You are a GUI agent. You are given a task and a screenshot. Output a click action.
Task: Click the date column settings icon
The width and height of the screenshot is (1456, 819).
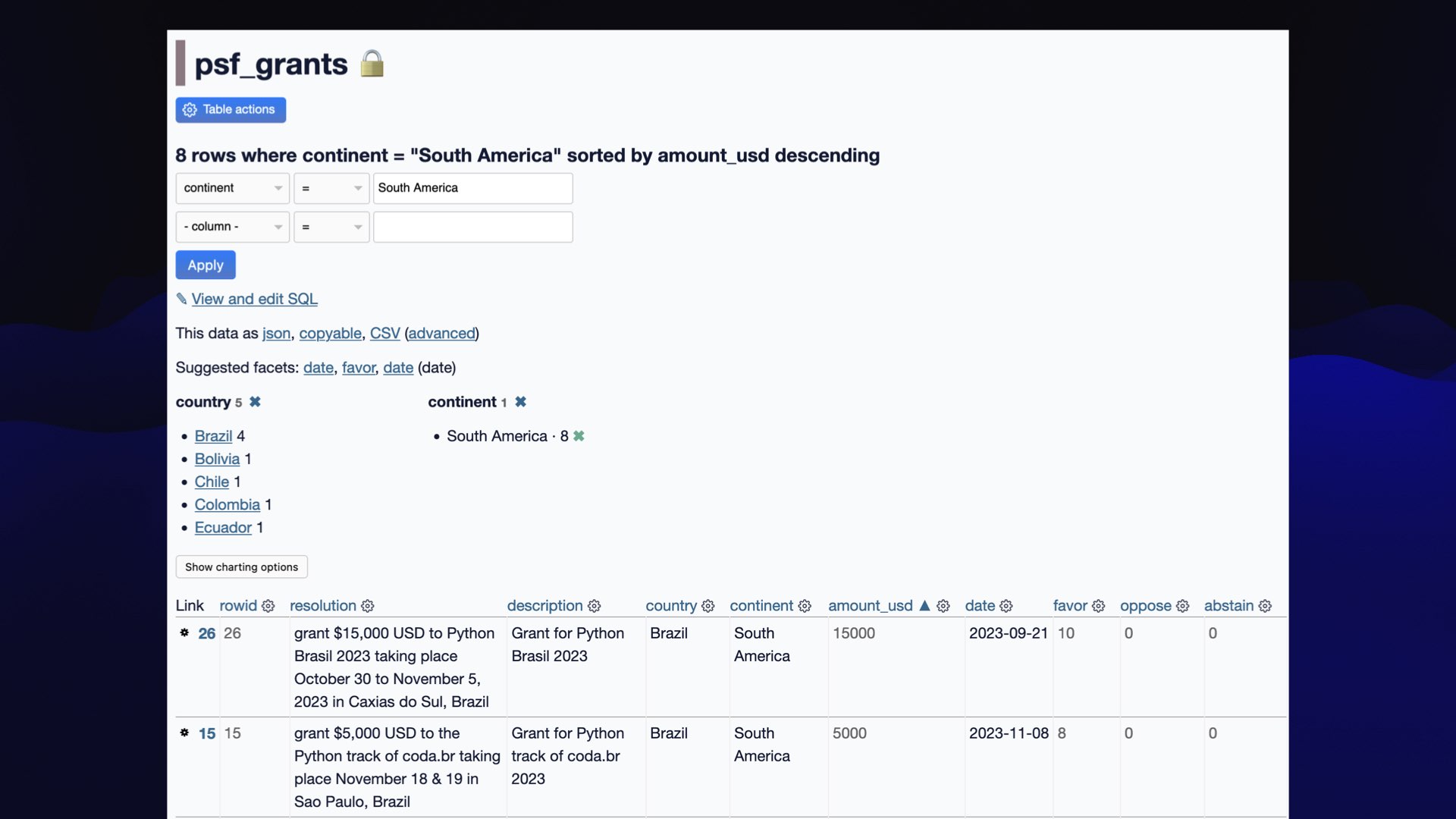point(1007,605)
